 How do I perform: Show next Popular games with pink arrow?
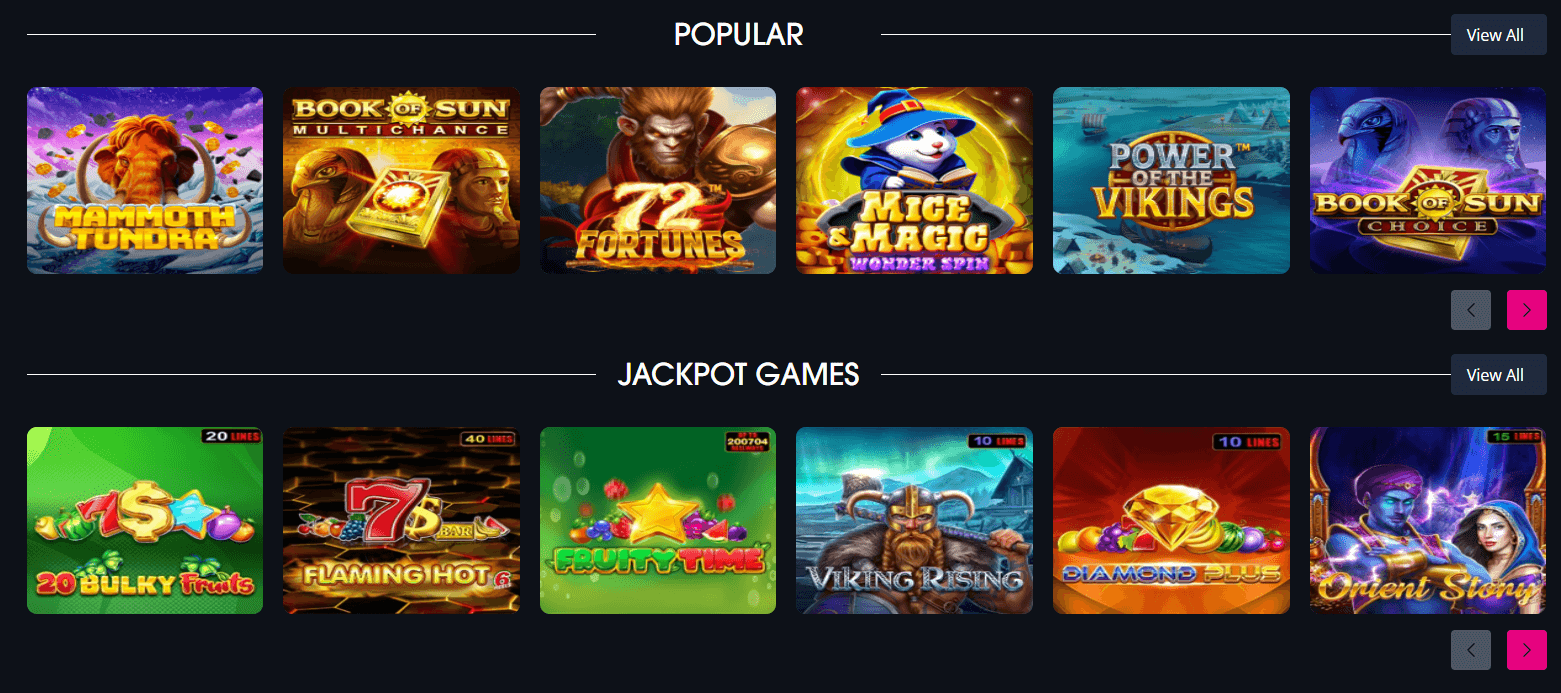[x=1526, y=310]
